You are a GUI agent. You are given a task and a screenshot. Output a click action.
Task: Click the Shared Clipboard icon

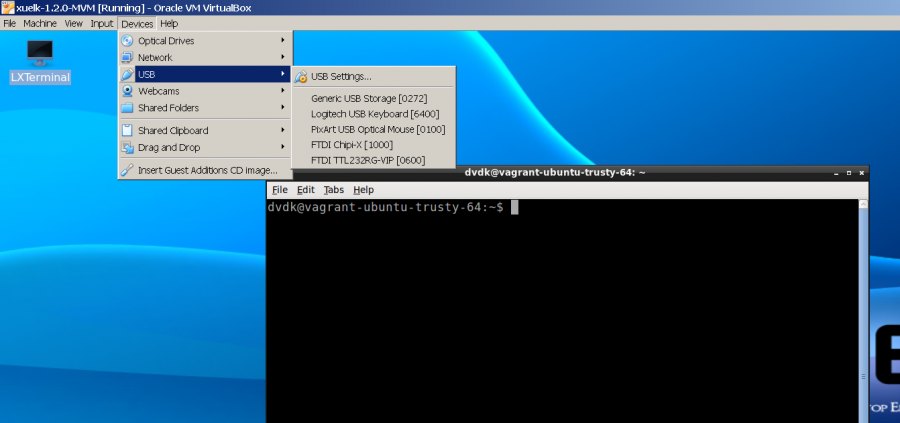click(127, 130)
